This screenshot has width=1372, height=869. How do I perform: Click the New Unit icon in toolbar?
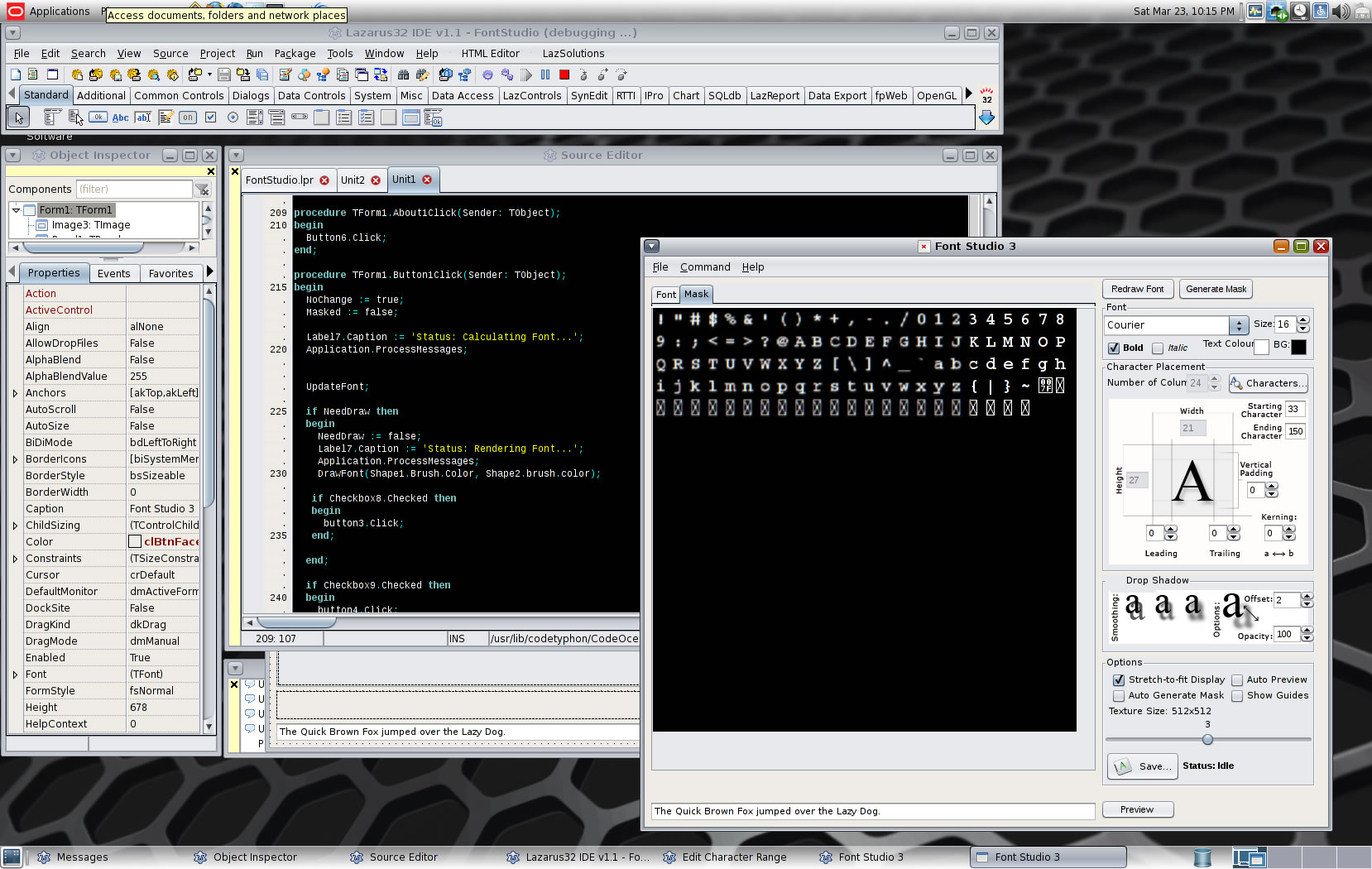click(33, 74)
